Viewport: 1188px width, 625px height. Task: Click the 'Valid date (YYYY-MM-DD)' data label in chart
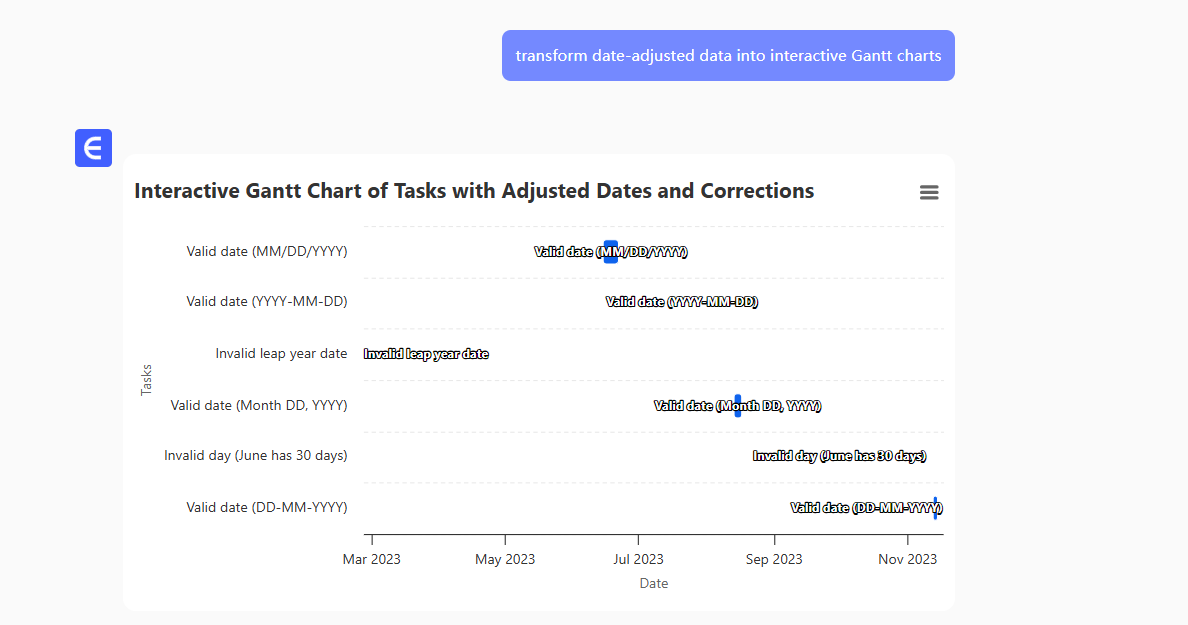click(x=681, y=302)
